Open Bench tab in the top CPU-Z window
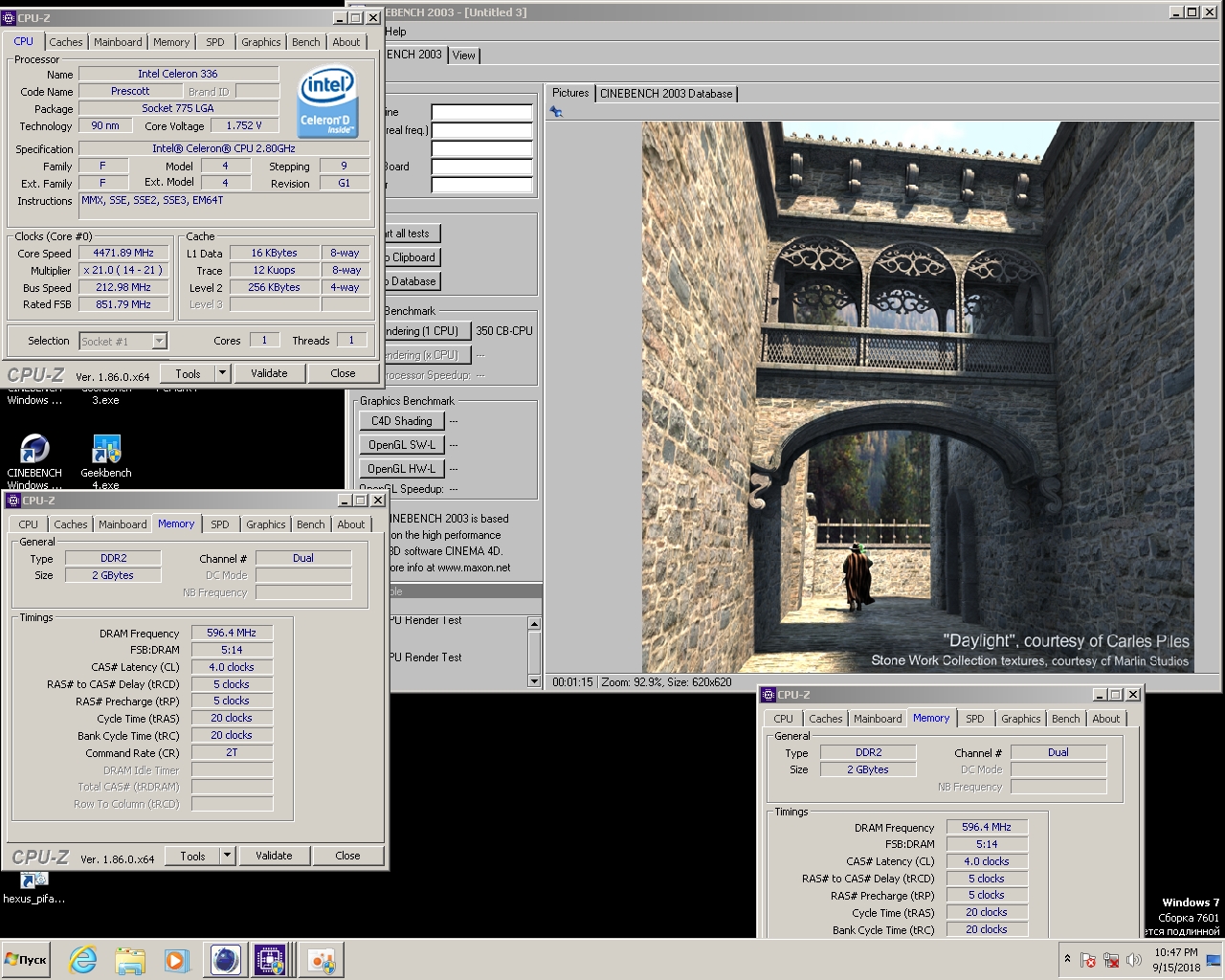This screenshot has width=1225, height=980. click(306, 42)
